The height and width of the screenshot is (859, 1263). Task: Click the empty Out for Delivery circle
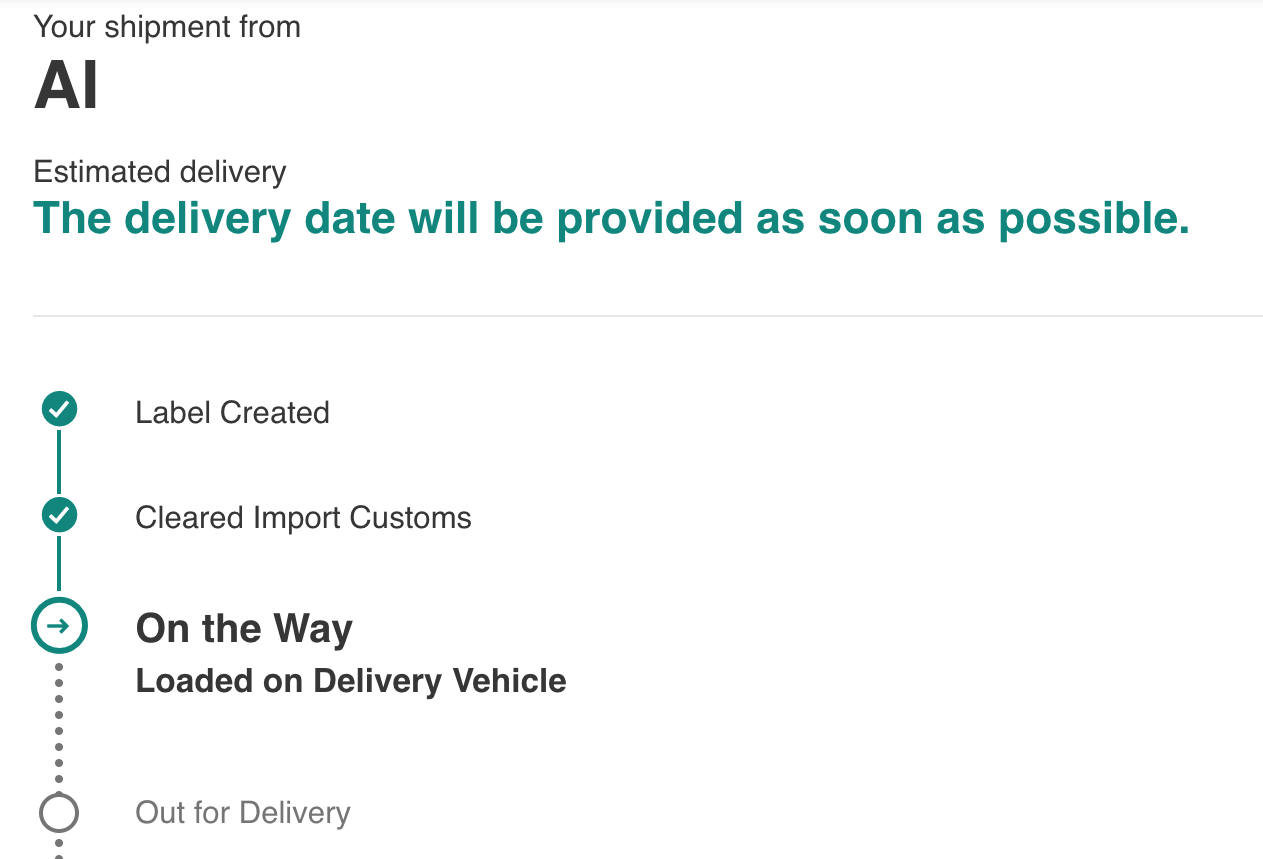click(x=59, y=813)
